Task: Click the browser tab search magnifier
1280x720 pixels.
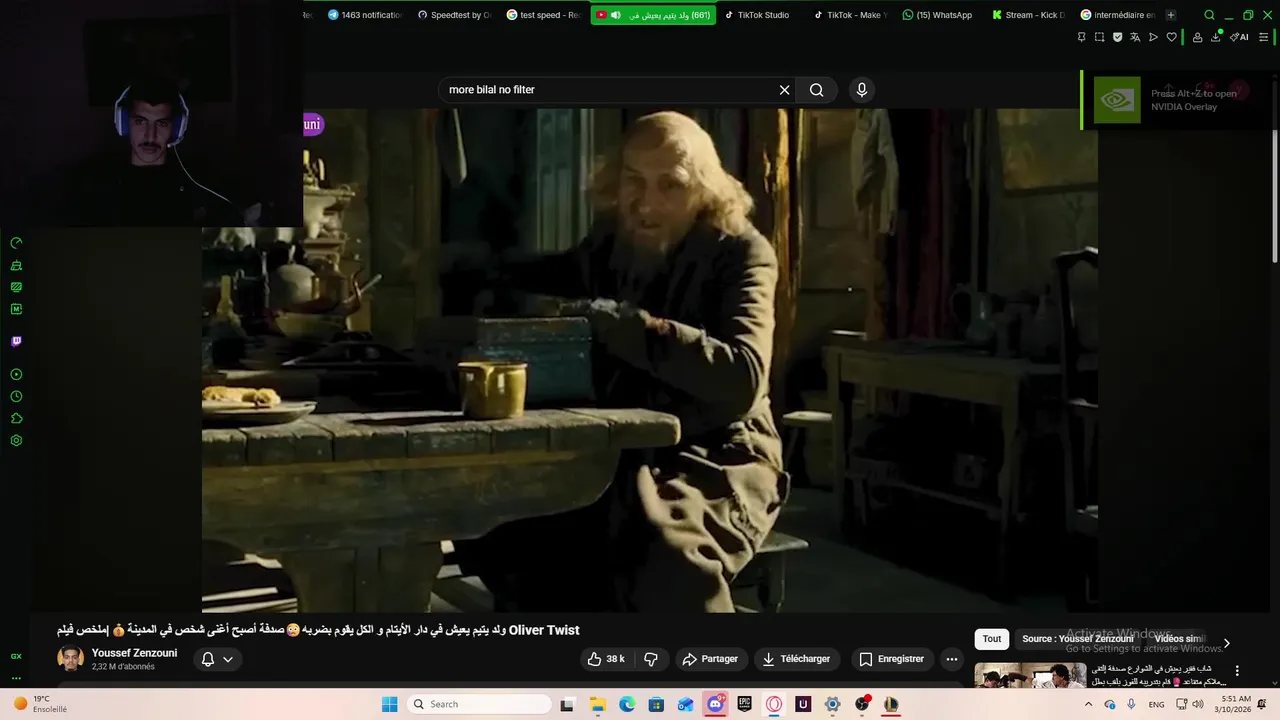Action: [x=1209, y=15]
